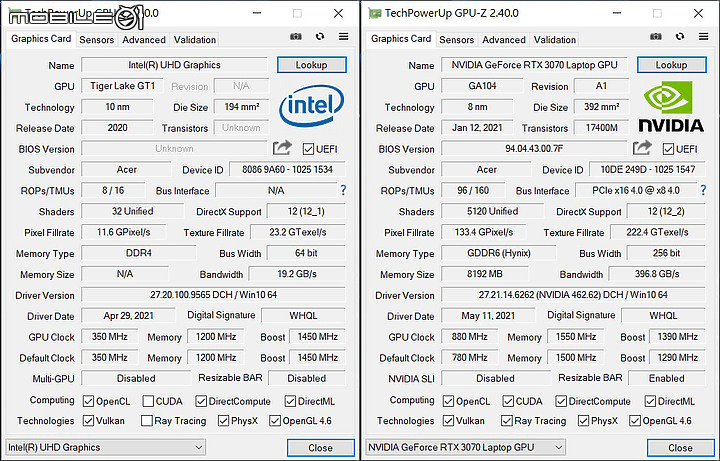Image resolution: width=720 pixels, height=461 pixels.
Task: Toggle the UEFI checkbox in the NVIDIA window
Action: (668, 149)
